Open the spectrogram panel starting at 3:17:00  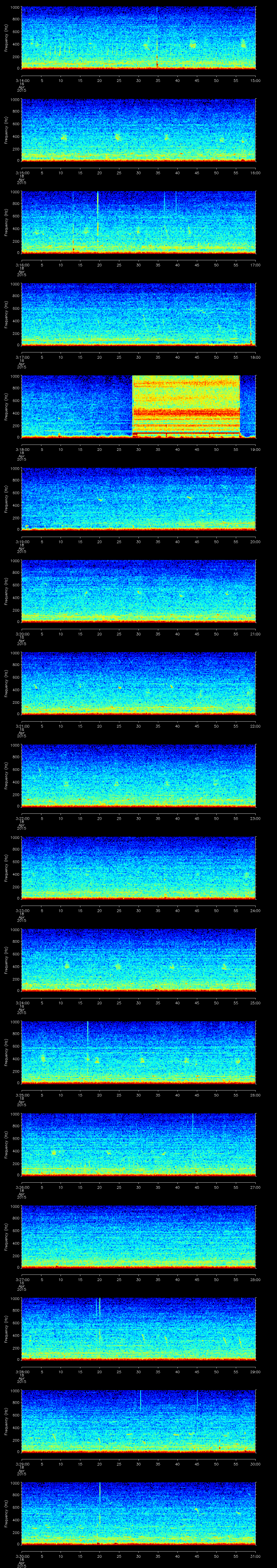(138, 314)
